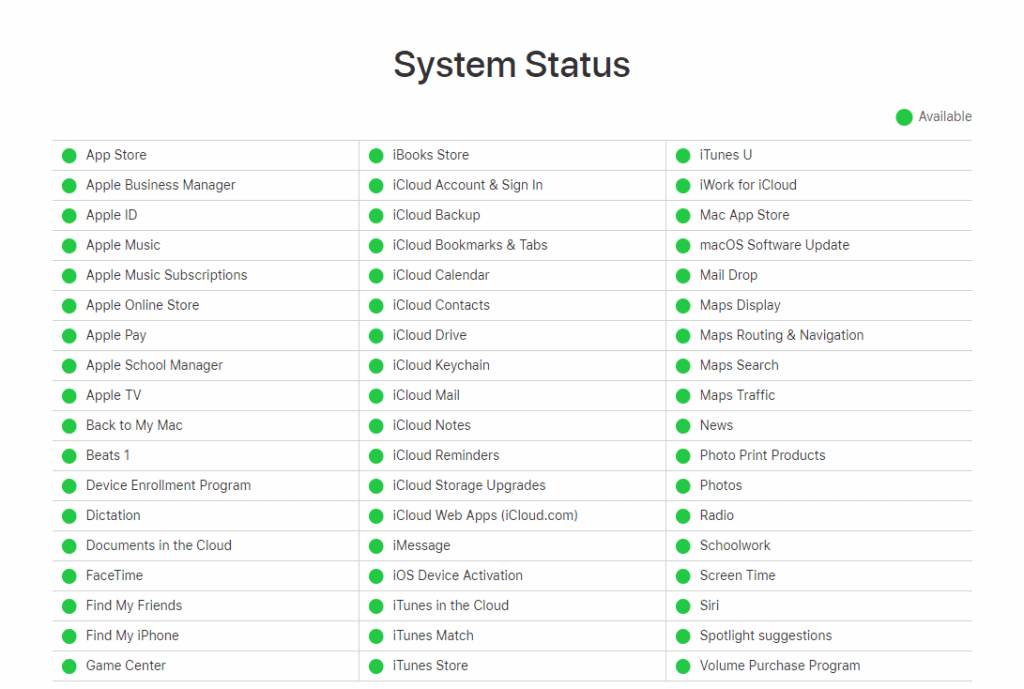This screenshot has width=1024, height=689.
Task: Click the green dot next to FaceTime
Action: [x=69, y=576]
